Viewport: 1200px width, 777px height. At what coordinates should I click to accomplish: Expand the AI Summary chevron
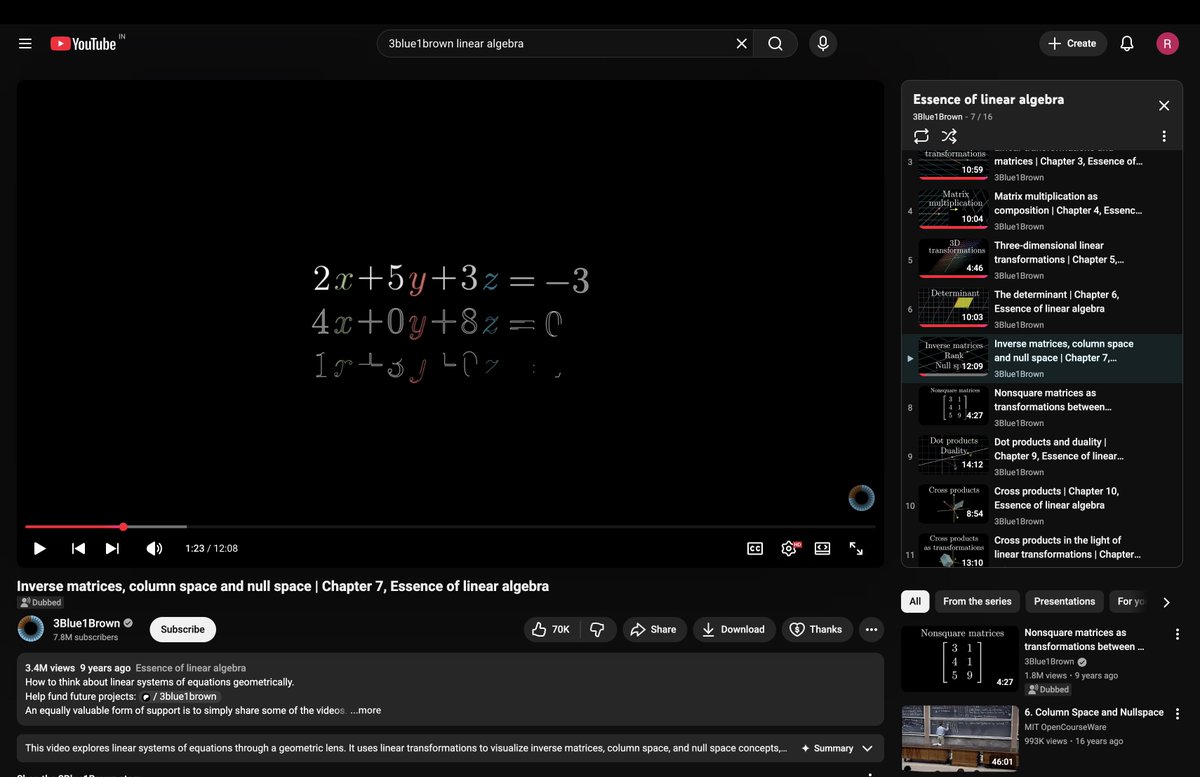click(x=867, y=748)
